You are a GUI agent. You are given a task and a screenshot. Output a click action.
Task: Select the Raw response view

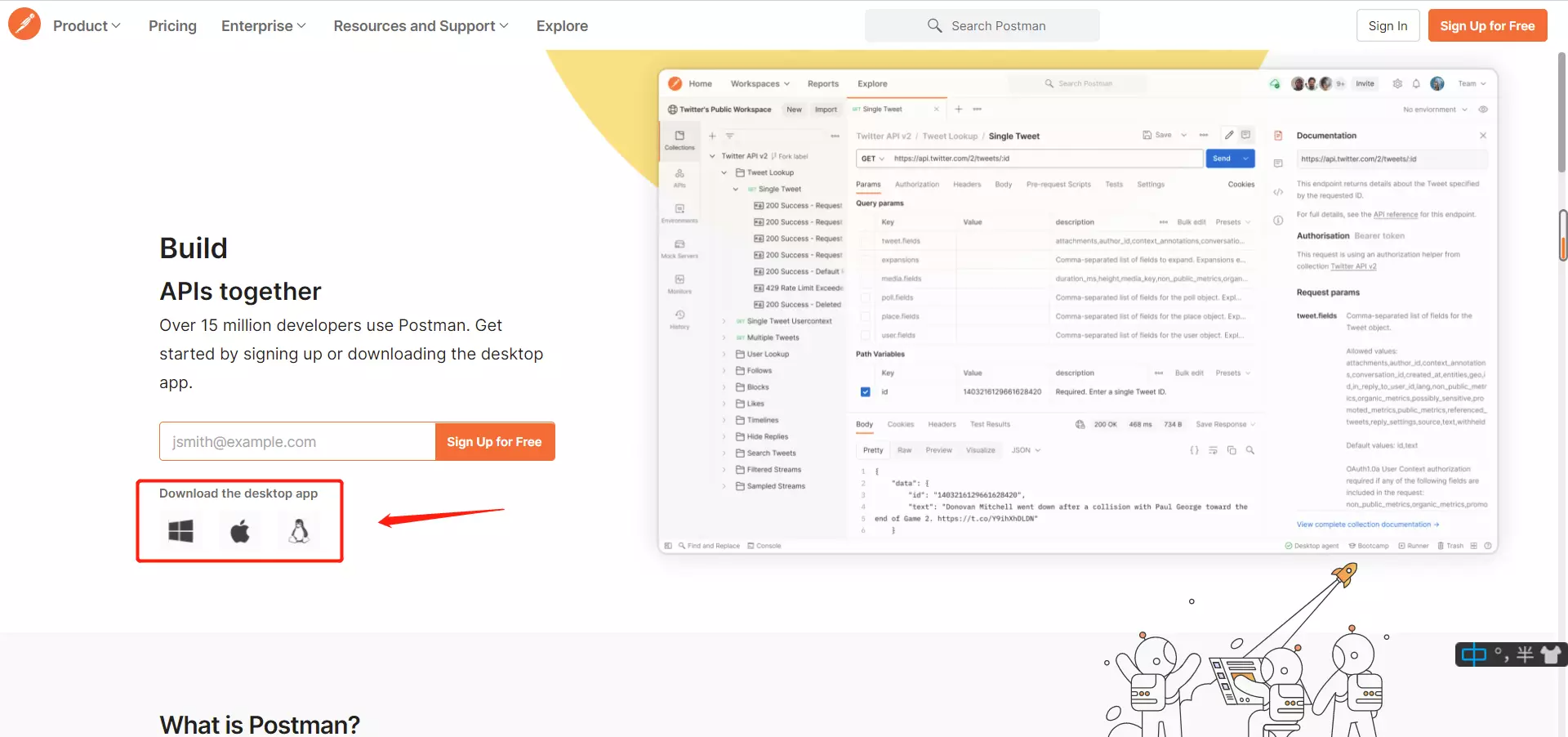tap(904, 450)
